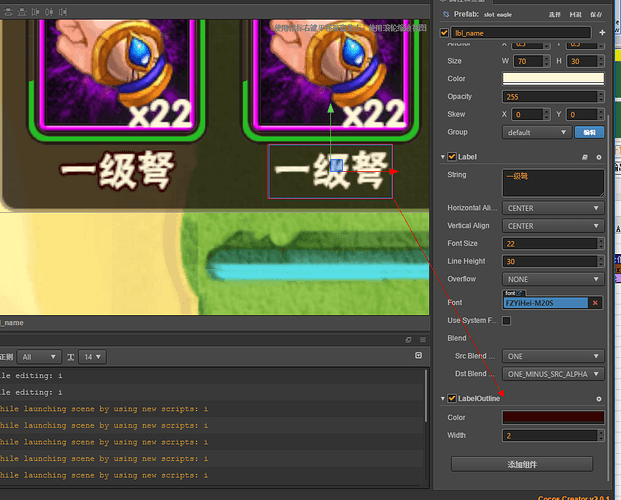Click the Size H value field
The width and height of the screenshot is (621, 500).
click(583, 61)
